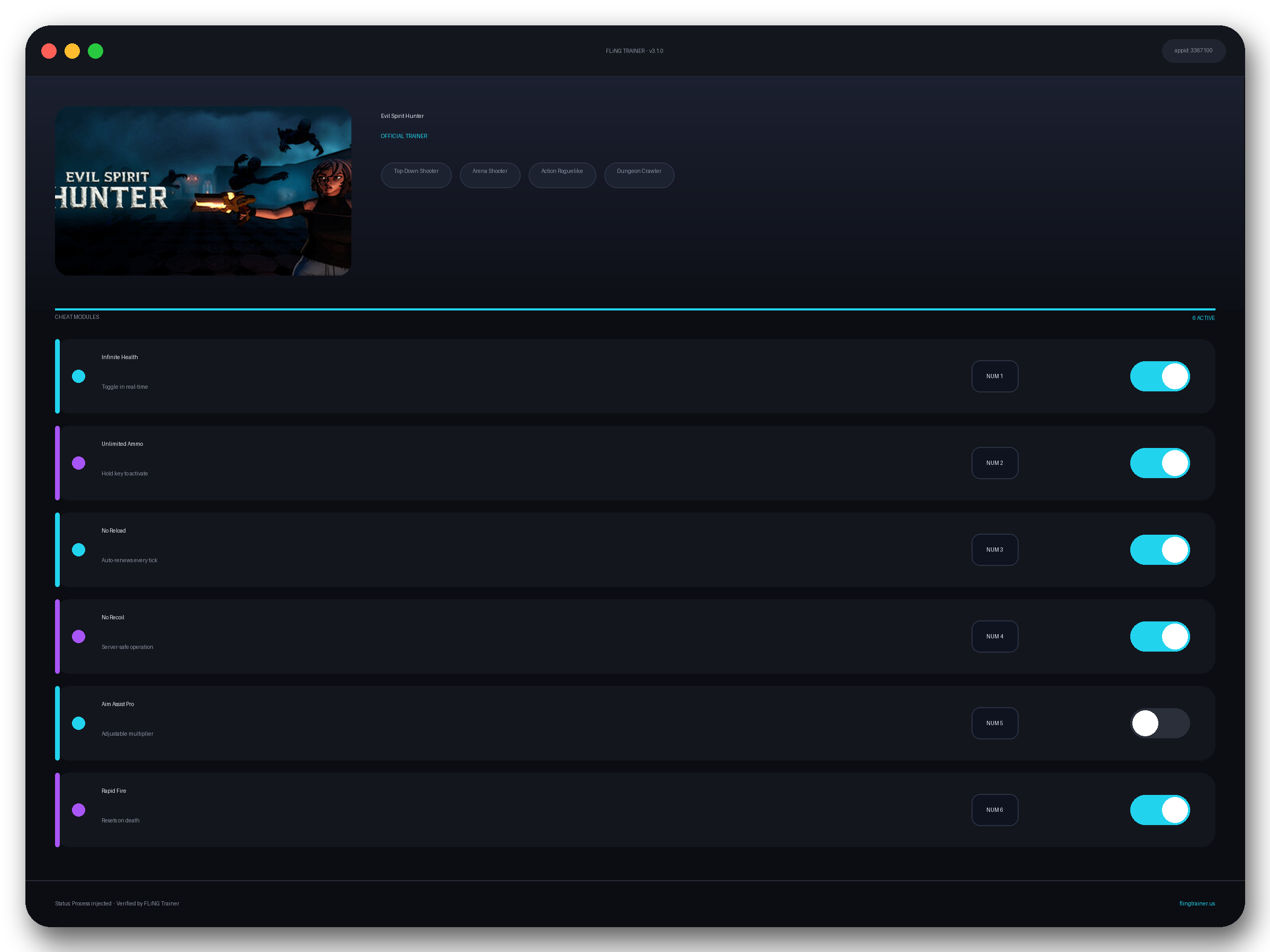Click the OFFICIAL TRAINER label
Viewport: 1270px width, 952px height.
pyautogui.click(x=404, y=136)
